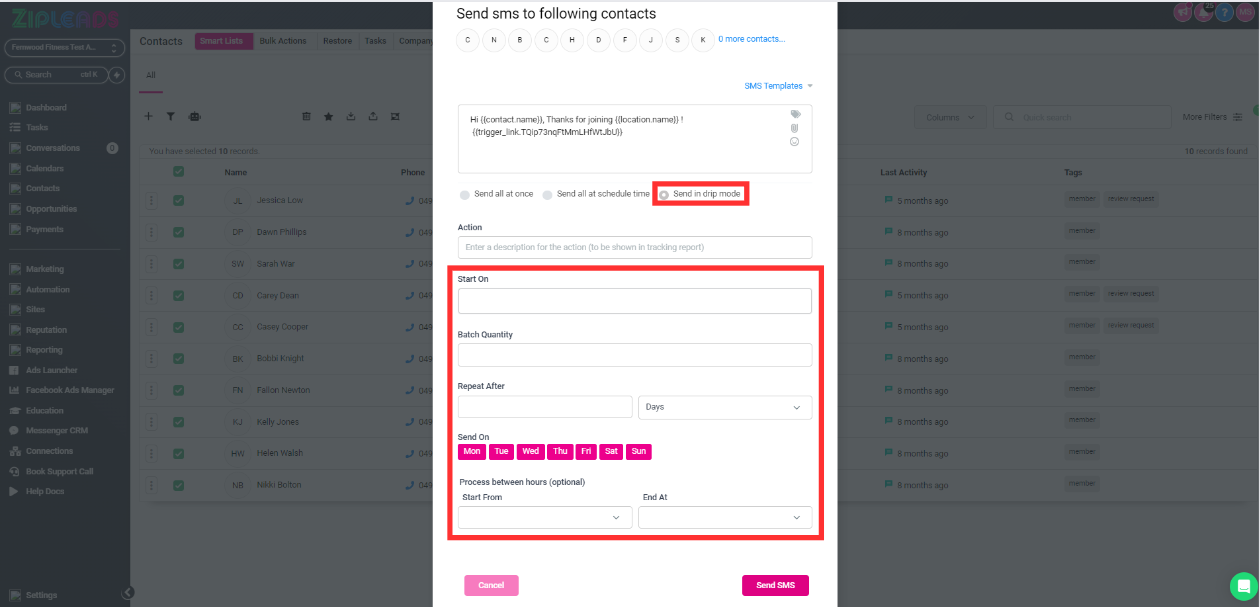The width and height of the screenshot is (1260, 607).
Task: Open the help question mark icon at top right
Action: 1224,13
